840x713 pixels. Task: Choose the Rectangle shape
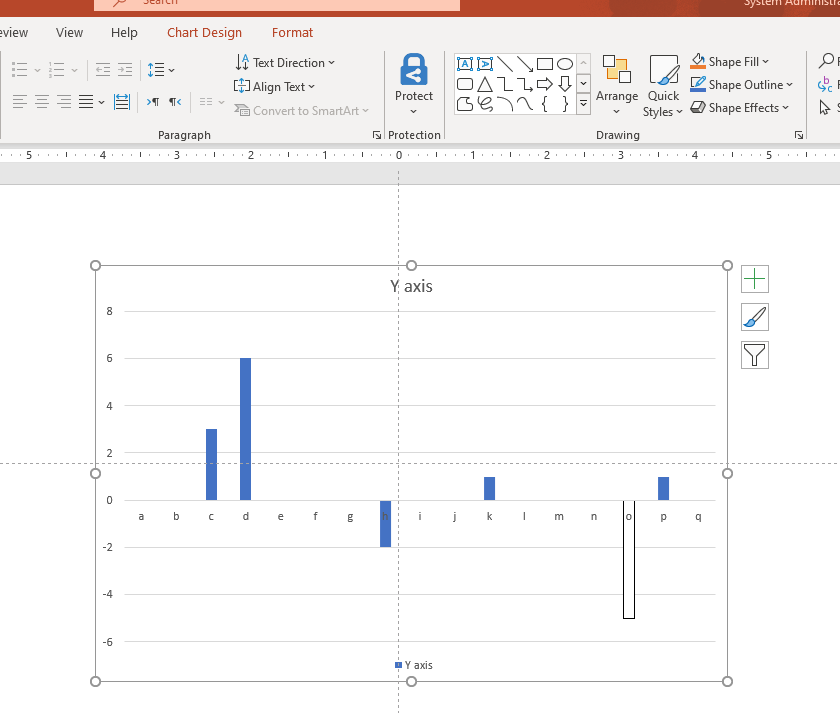[x=545, y=64]
